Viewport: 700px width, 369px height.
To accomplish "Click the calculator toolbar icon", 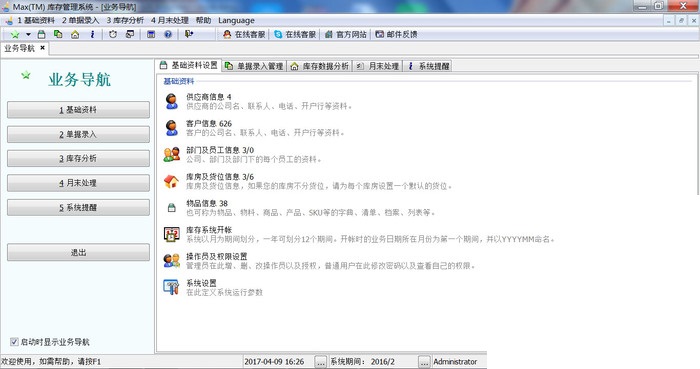I will point(151,34).
